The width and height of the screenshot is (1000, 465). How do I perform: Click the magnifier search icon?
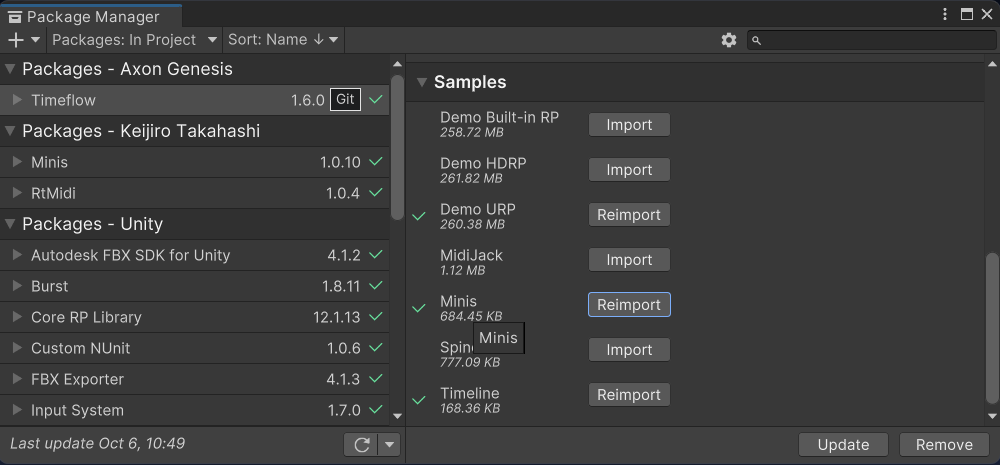click(756, 41)
